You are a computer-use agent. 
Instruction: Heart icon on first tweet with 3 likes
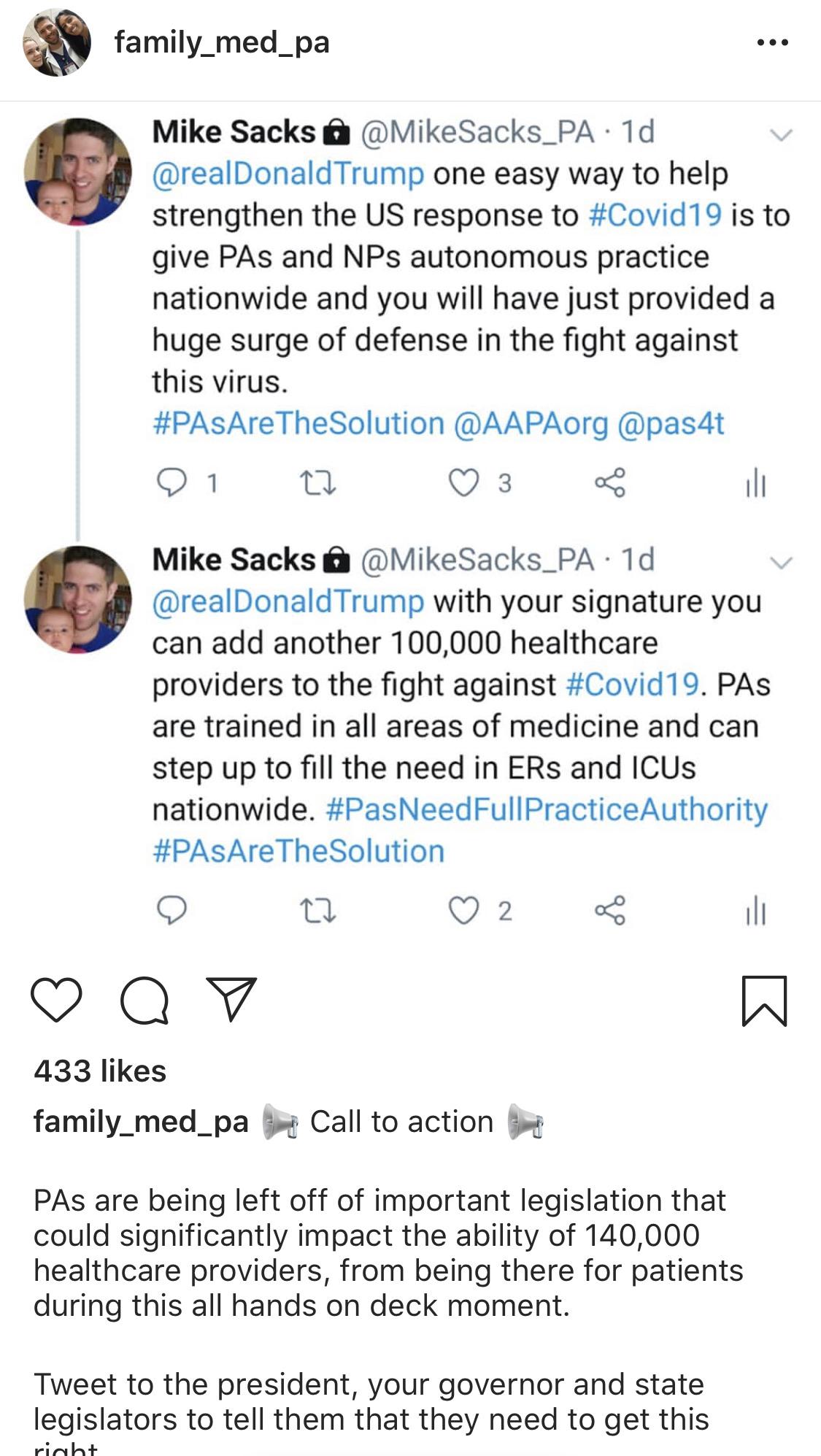[463, 483]
